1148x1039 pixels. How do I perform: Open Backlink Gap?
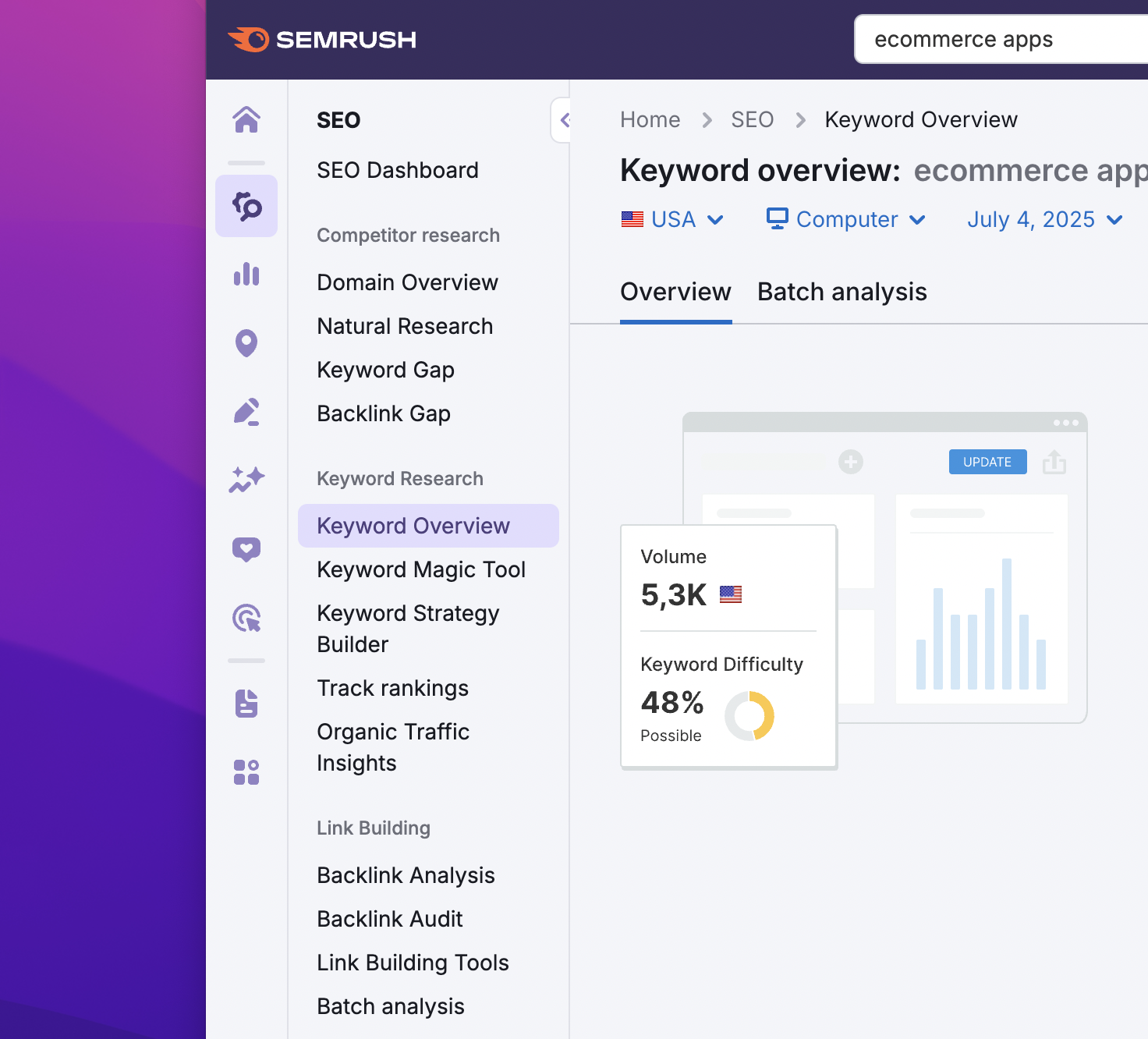[x=384, y=413]
